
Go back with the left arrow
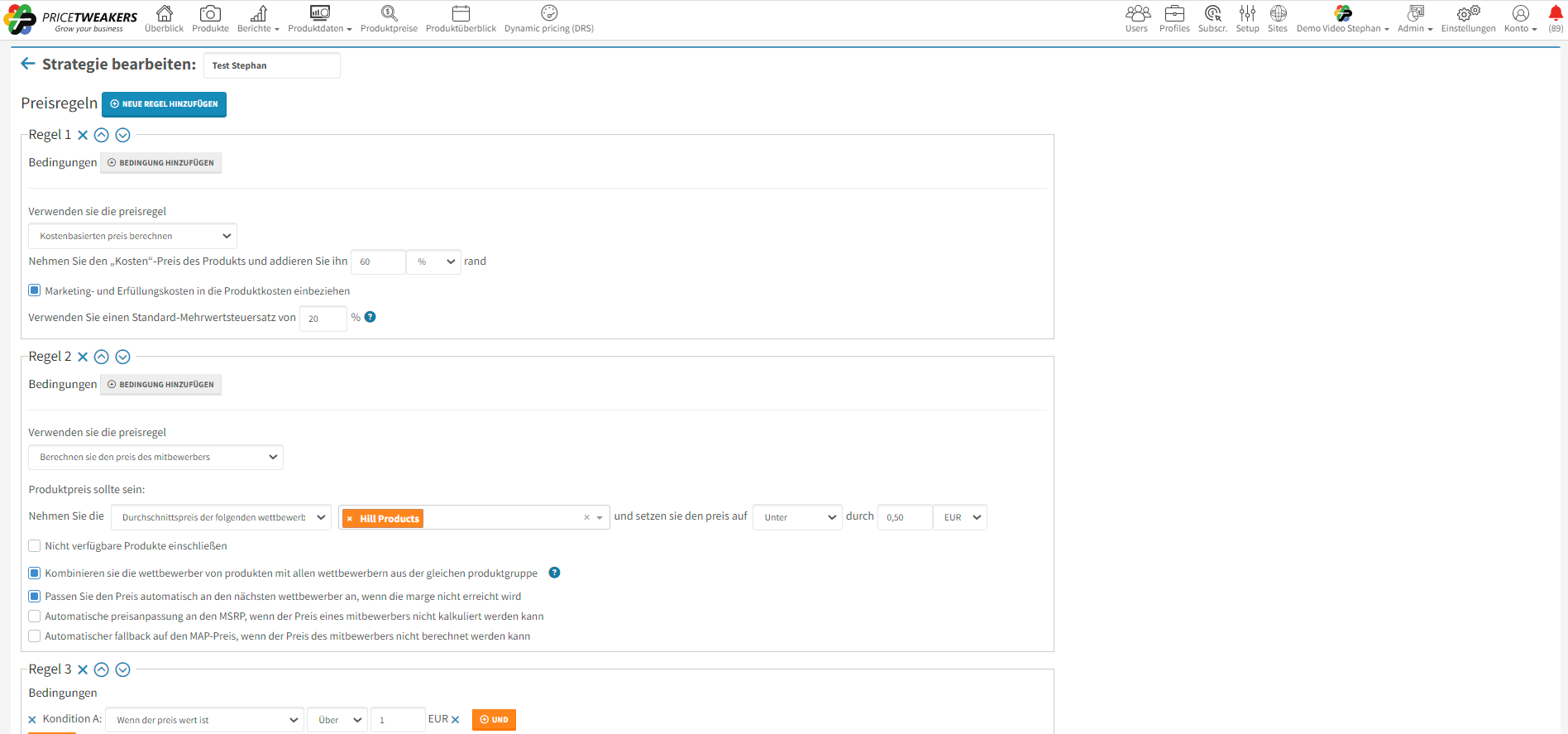tap(28, 64)
